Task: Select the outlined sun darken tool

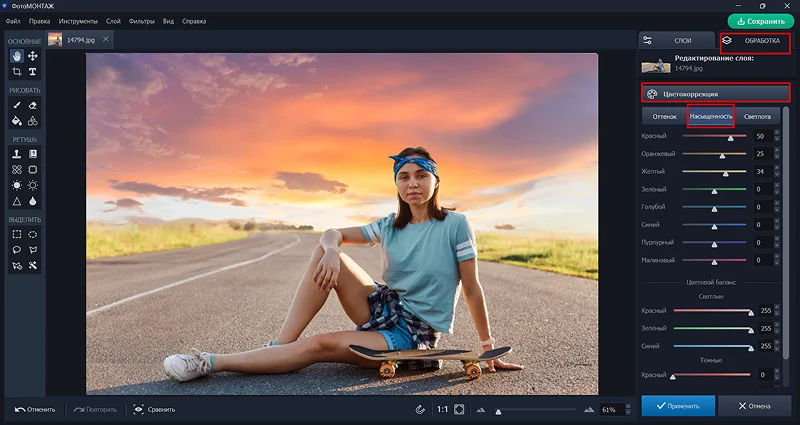Action: 33,185
